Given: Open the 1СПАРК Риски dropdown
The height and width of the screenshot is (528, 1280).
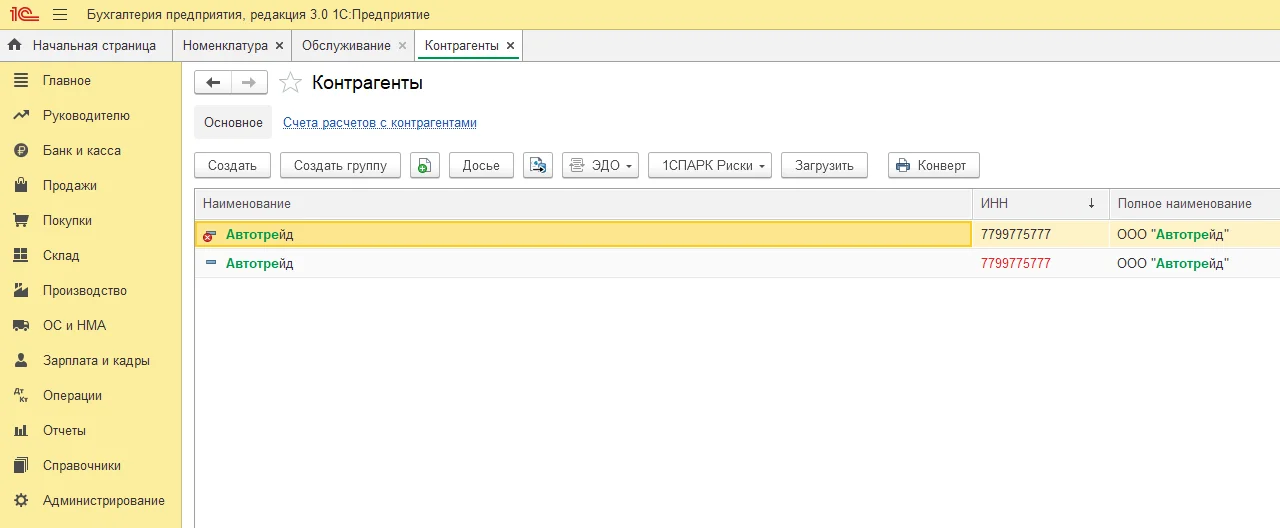Looking at the screenshot, I should (710, 165).
